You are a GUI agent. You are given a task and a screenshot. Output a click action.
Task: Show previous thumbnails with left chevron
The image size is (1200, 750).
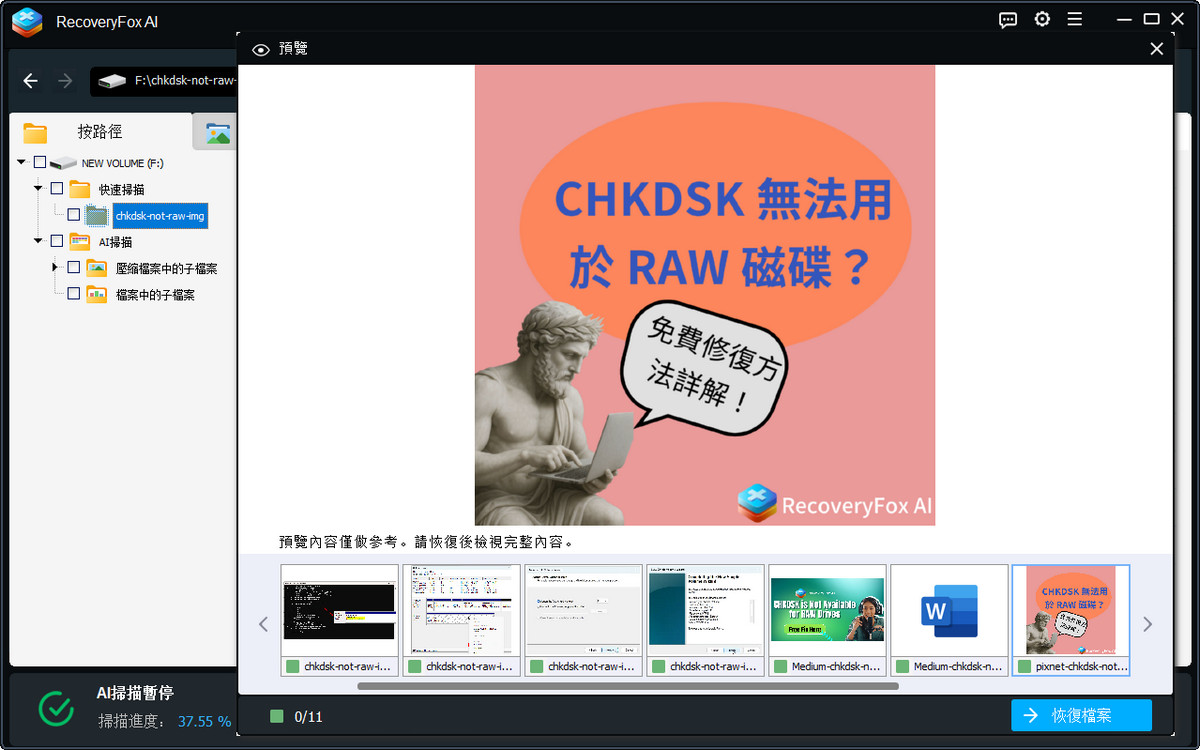(x=263, y=625)
